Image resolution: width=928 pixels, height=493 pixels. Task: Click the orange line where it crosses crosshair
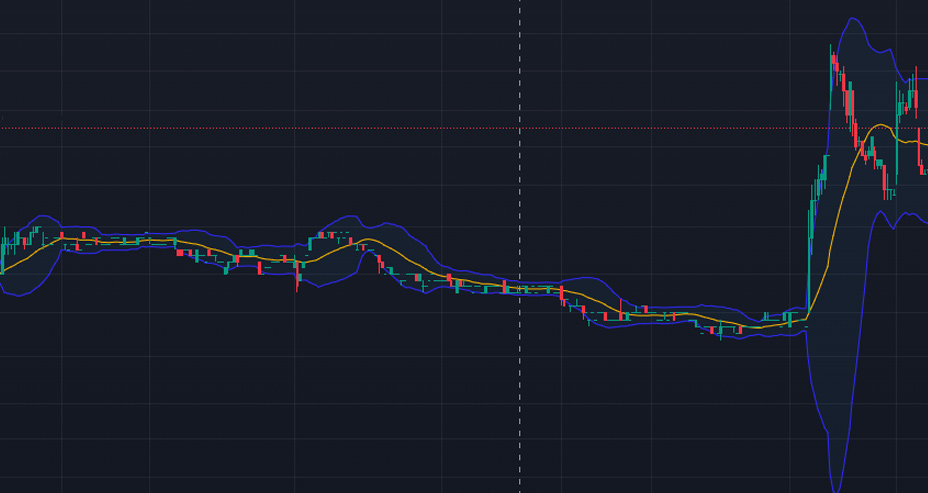519,288
